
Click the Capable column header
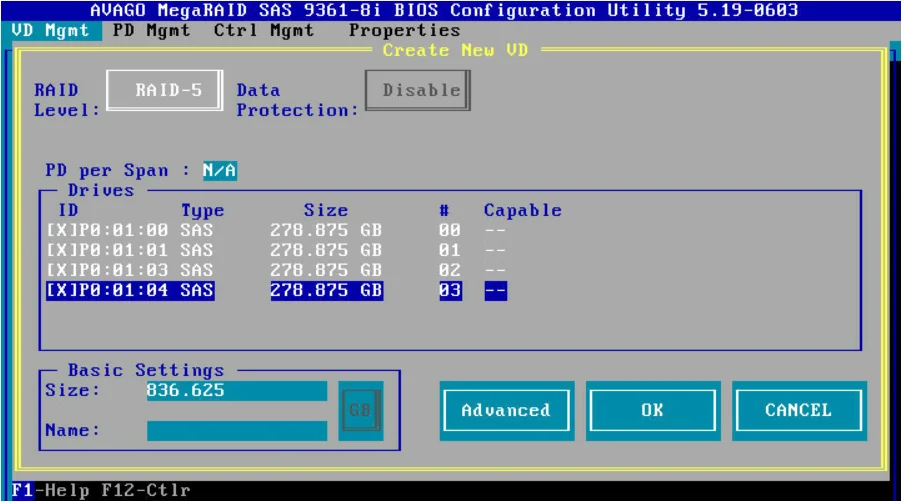pos(522,210)
